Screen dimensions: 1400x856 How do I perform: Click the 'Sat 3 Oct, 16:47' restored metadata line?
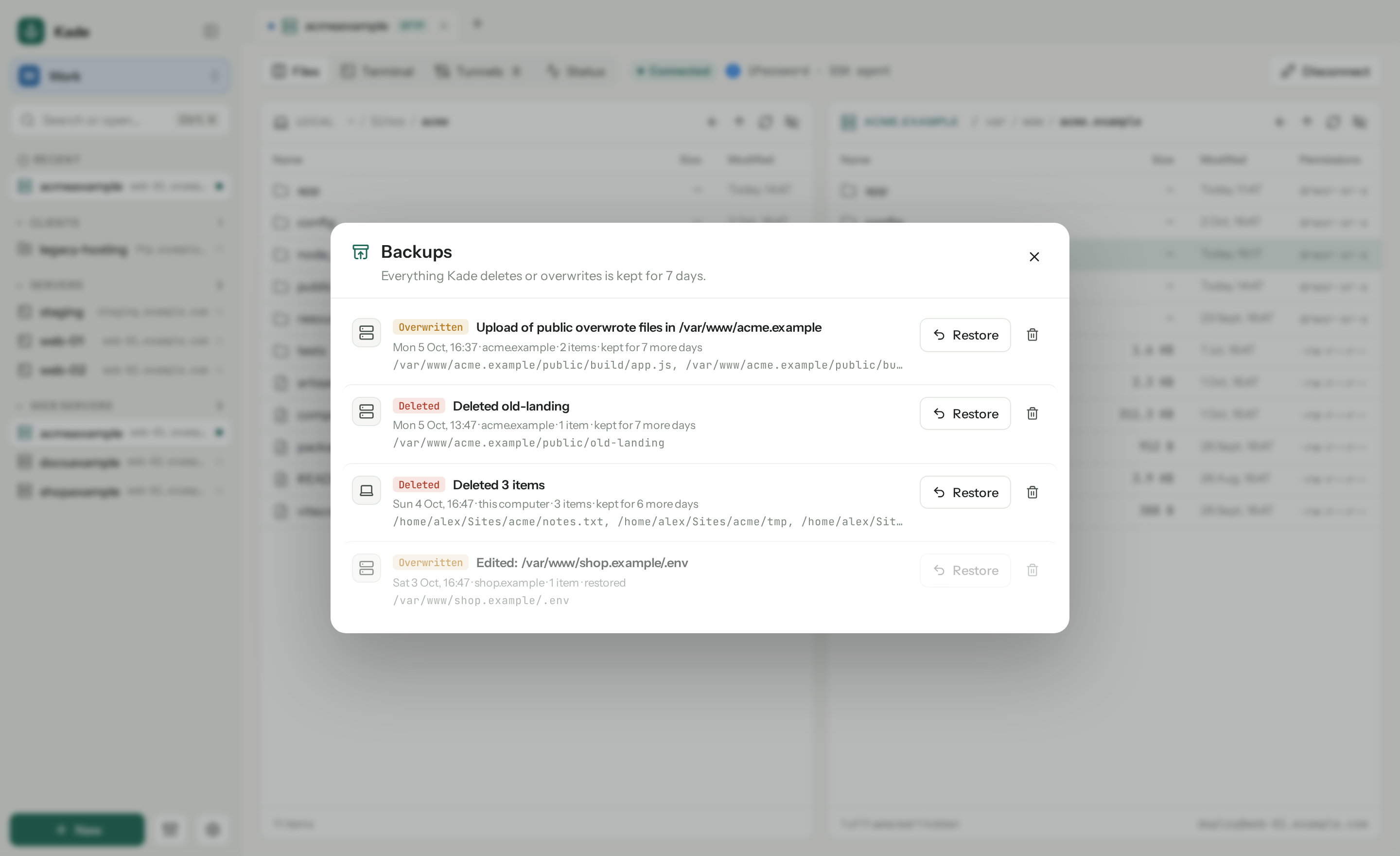509,583
